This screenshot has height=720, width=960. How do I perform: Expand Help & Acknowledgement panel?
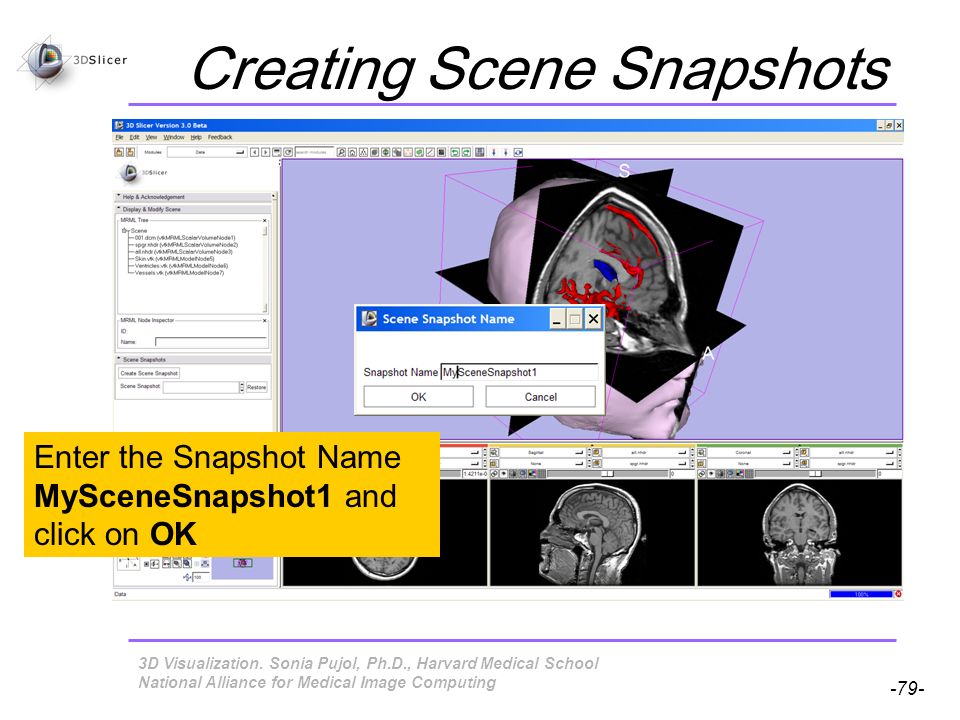[x=193, y=197]
